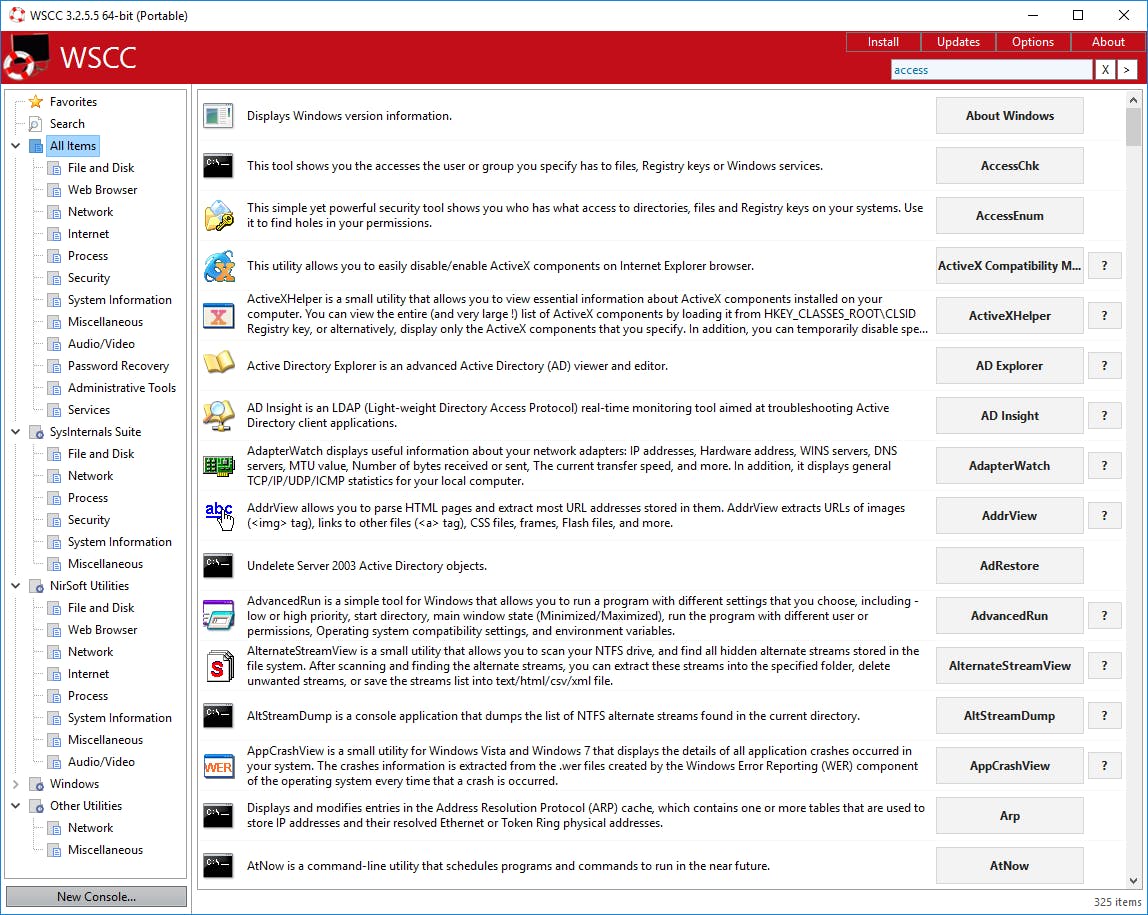
Task: Select System Information under All Items
Action: coord(119,300)
